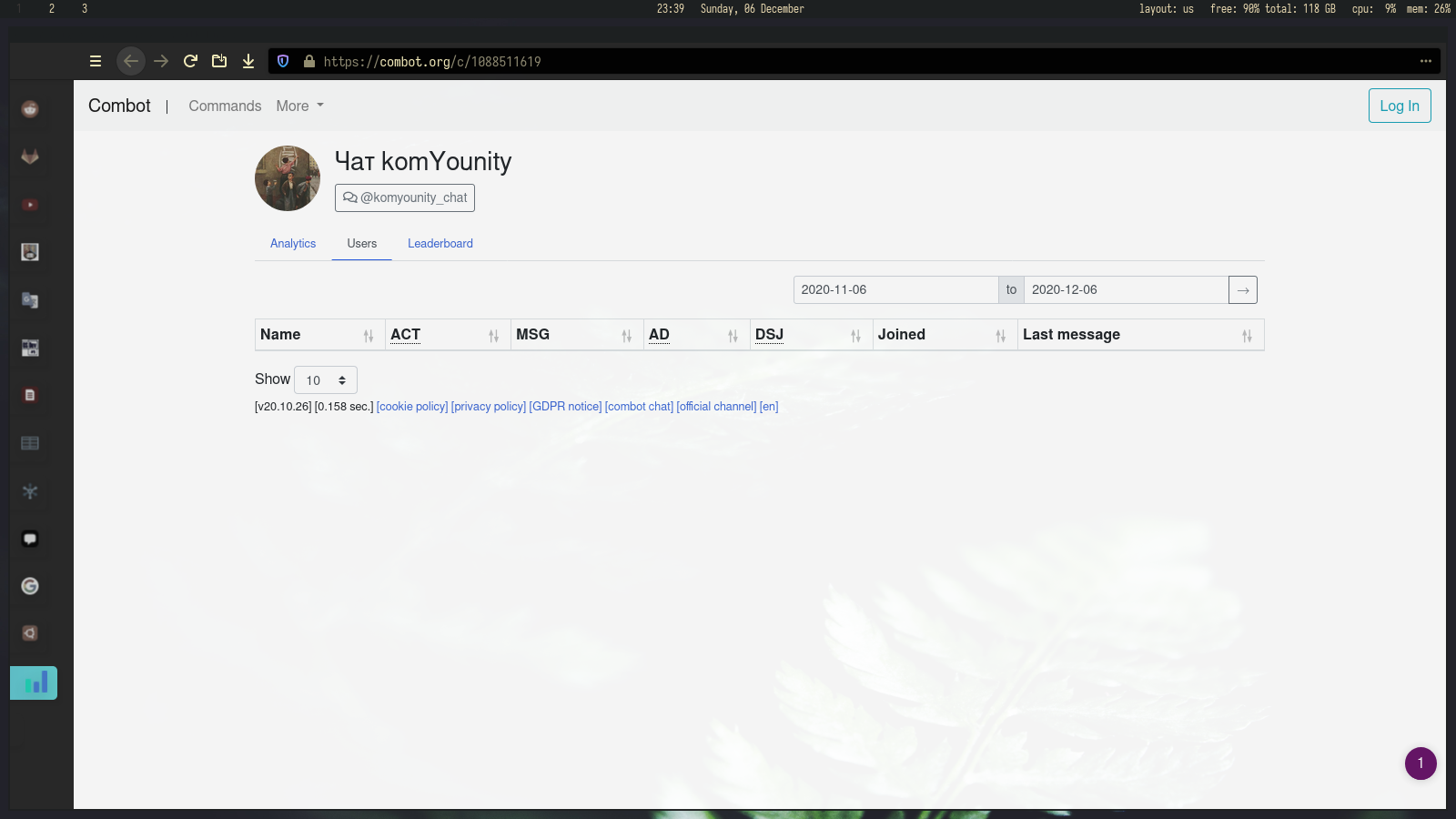The image size is (1456, 819).
Task: Click the mem: 26% status indicator
Action: tap(1429, 8)
